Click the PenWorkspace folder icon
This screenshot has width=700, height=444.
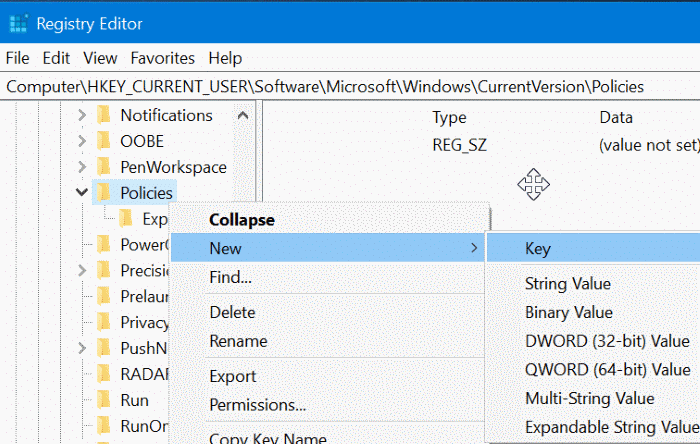point(104,167)
